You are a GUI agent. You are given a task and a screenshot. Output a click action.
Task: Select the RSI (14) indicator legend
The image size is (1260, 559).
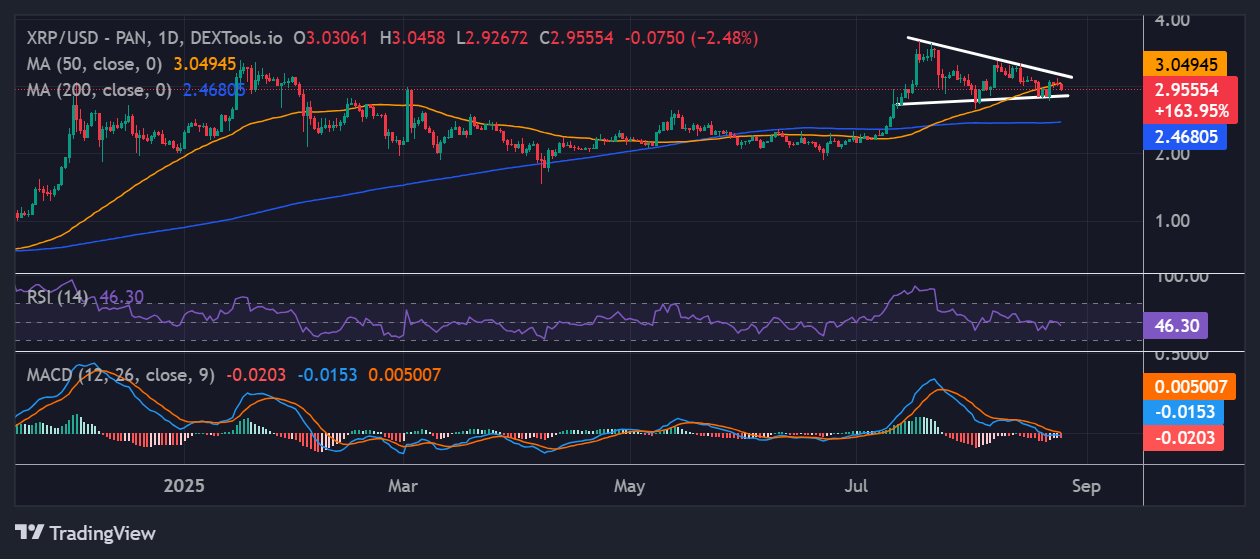pos(58,297)
